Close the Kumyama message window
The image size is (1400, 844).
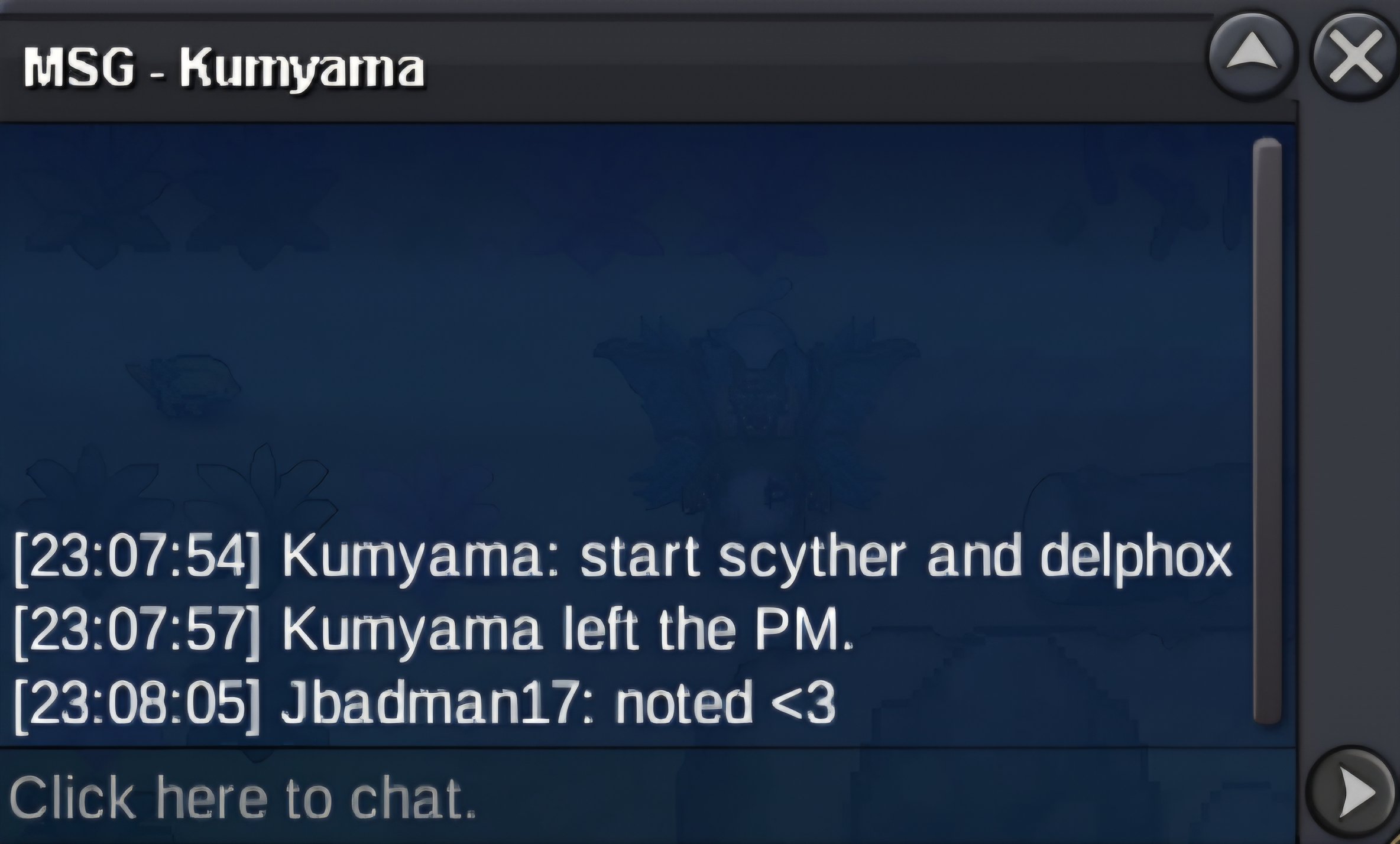pyautogui.click(x=1355, y=57)
